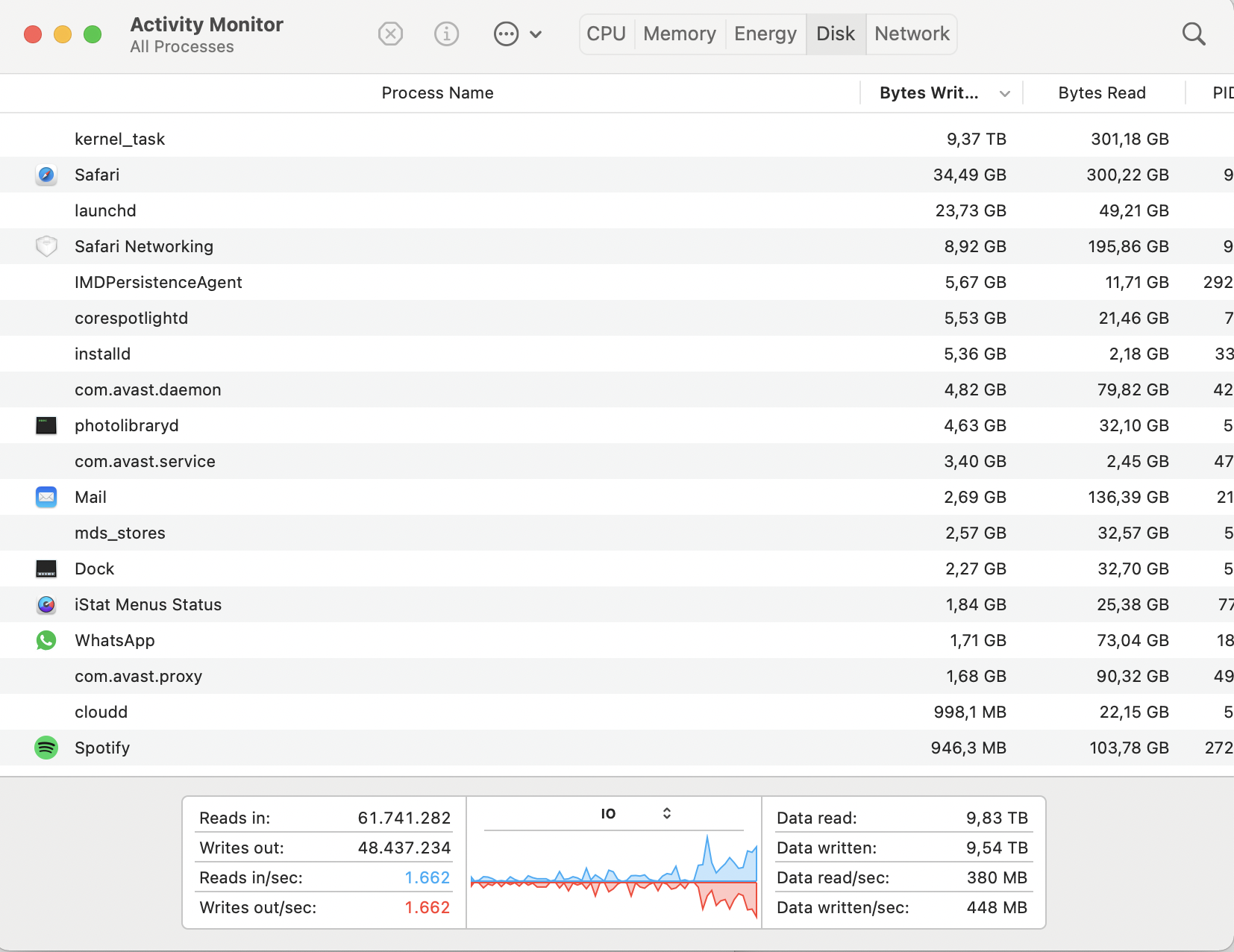Image resolution: width=1234 pixels, height=952 pixels.
Task: Select the launchd process row
Action: (x=617, y=210)
